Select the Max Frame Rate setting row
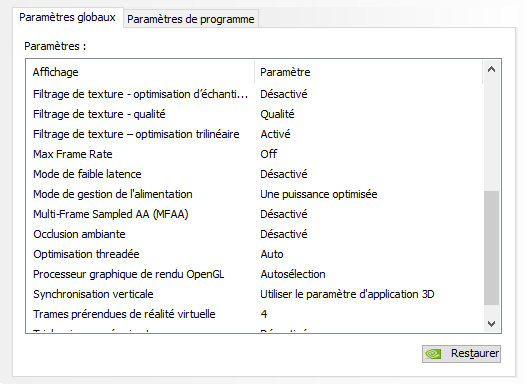The width and height of the screenshot is (526, 389). pos(255,154)
